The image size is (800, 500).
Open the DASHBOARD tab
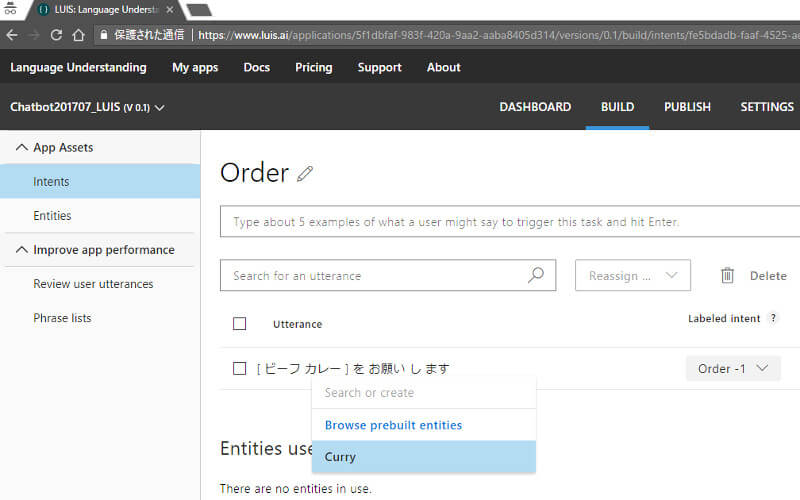point(535,107)
